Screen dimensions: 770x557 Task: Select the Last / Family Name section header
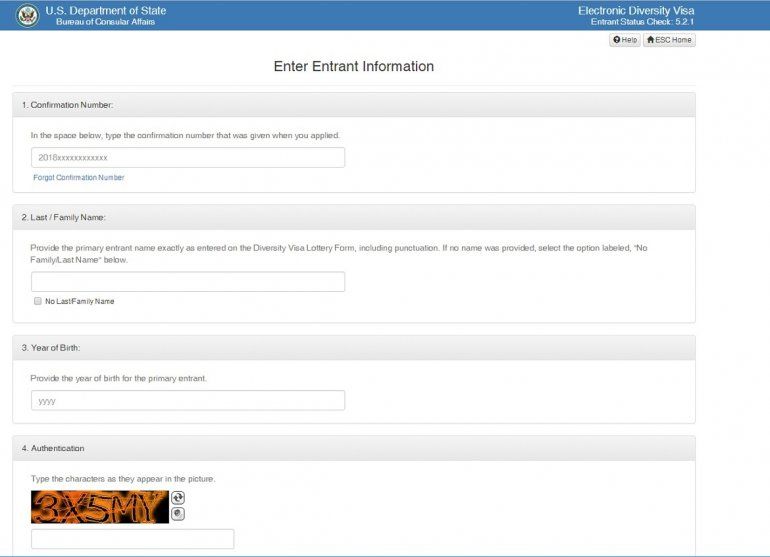(354, 218)
